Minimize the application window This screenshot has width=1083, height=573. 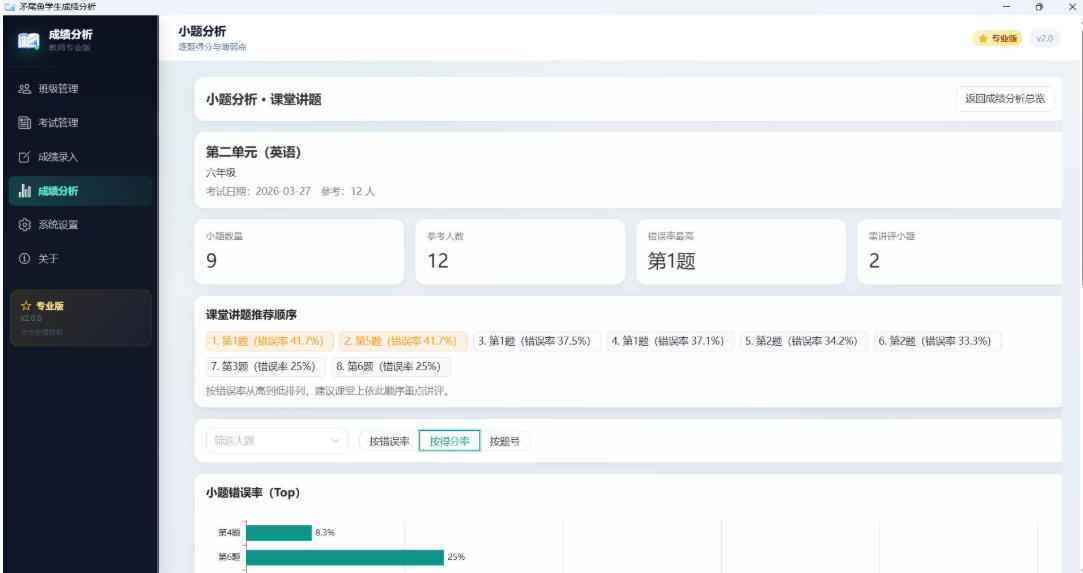(1006, 6)
